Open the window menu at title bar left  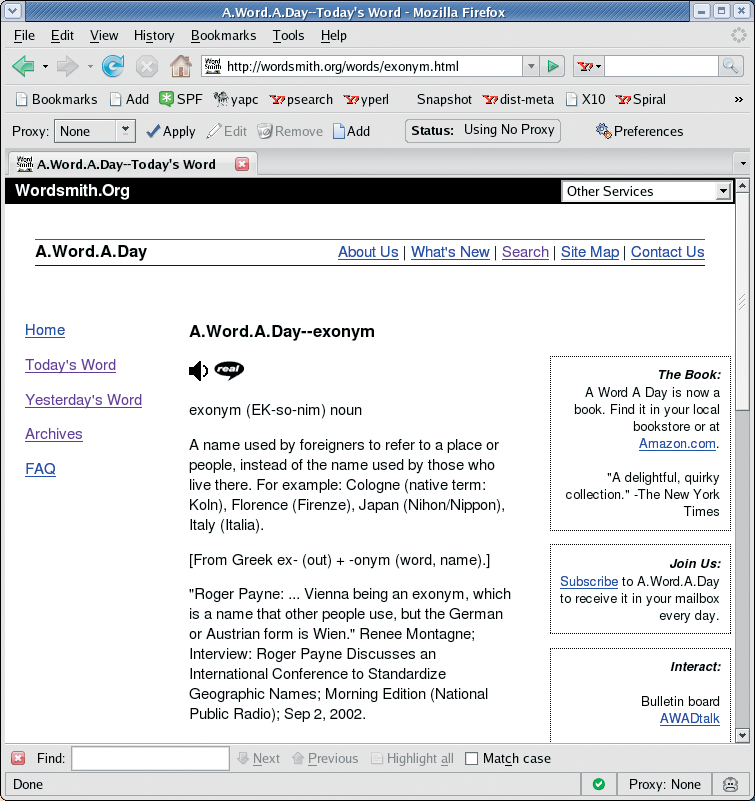click(x=12, y=11)
